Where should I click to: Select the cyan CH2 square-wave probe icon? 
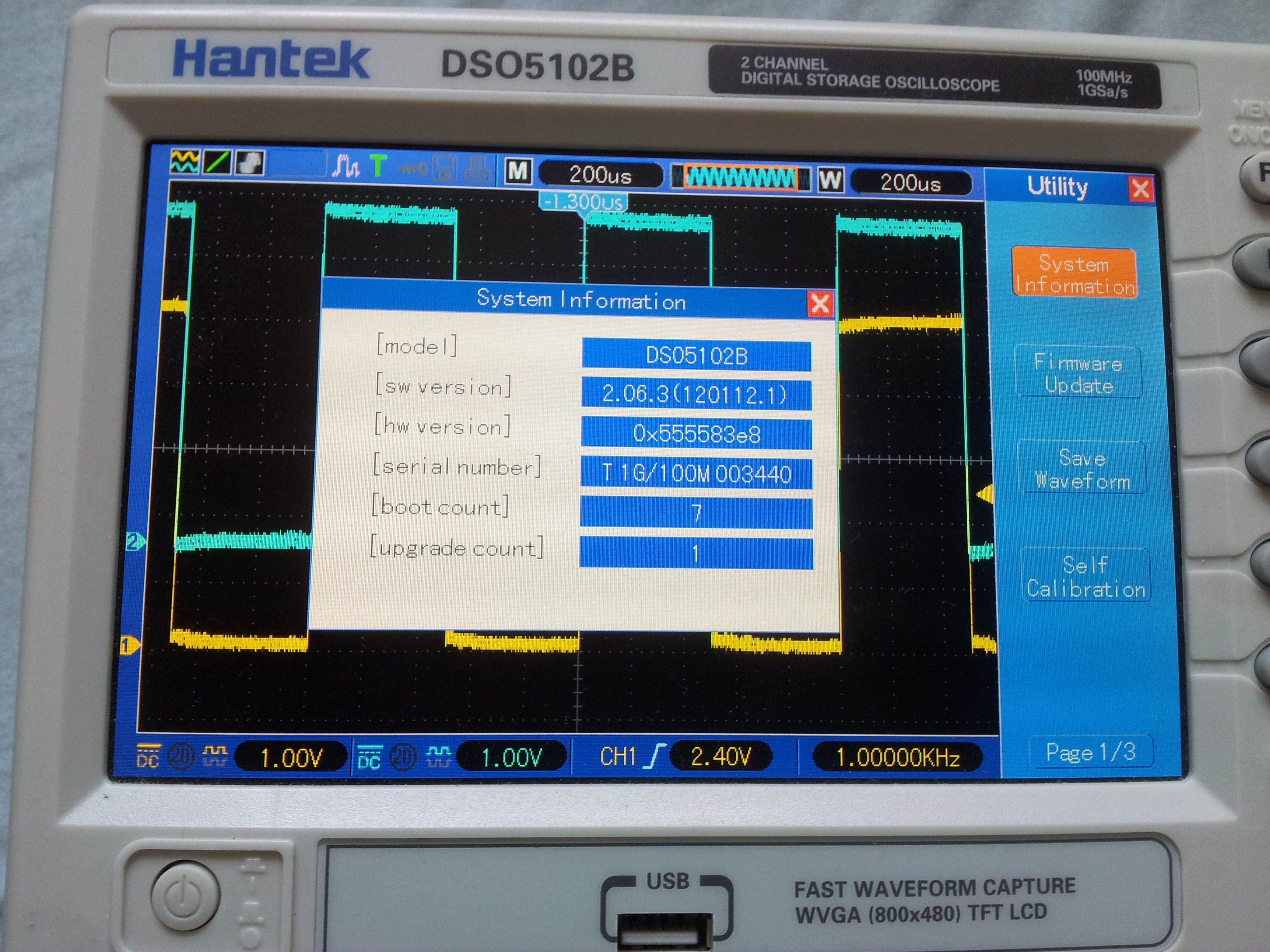point(438,758)
